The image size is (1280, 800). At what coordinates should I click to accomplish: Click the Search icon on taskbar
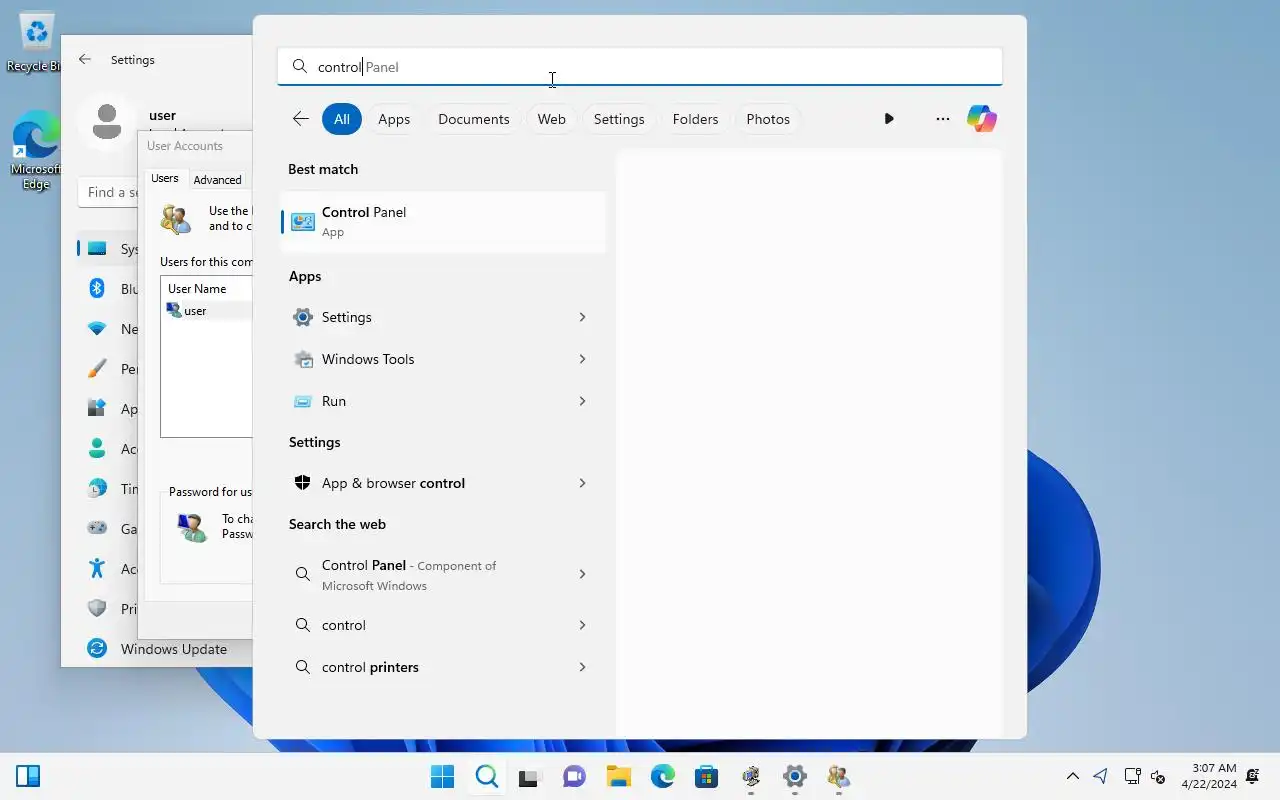[x=486, y=776]
